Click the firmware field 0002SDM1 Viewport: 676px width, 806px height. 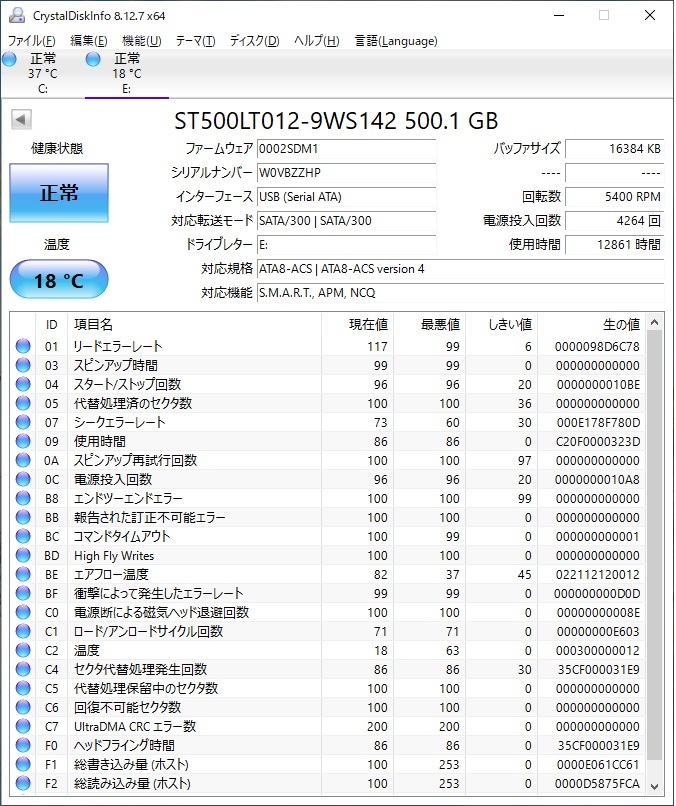click(x=346, y=149)
